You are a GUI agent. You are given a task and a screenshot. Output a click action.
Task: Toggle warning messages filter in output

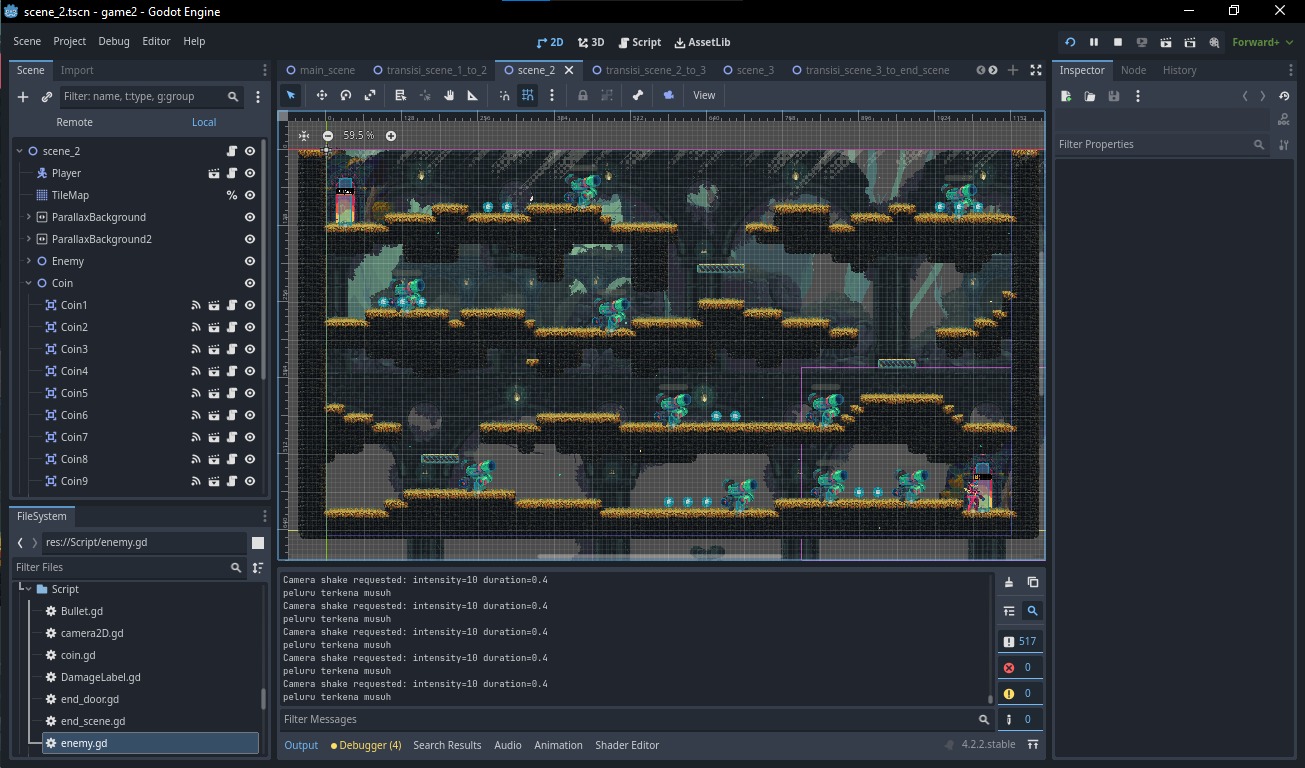1020,693
